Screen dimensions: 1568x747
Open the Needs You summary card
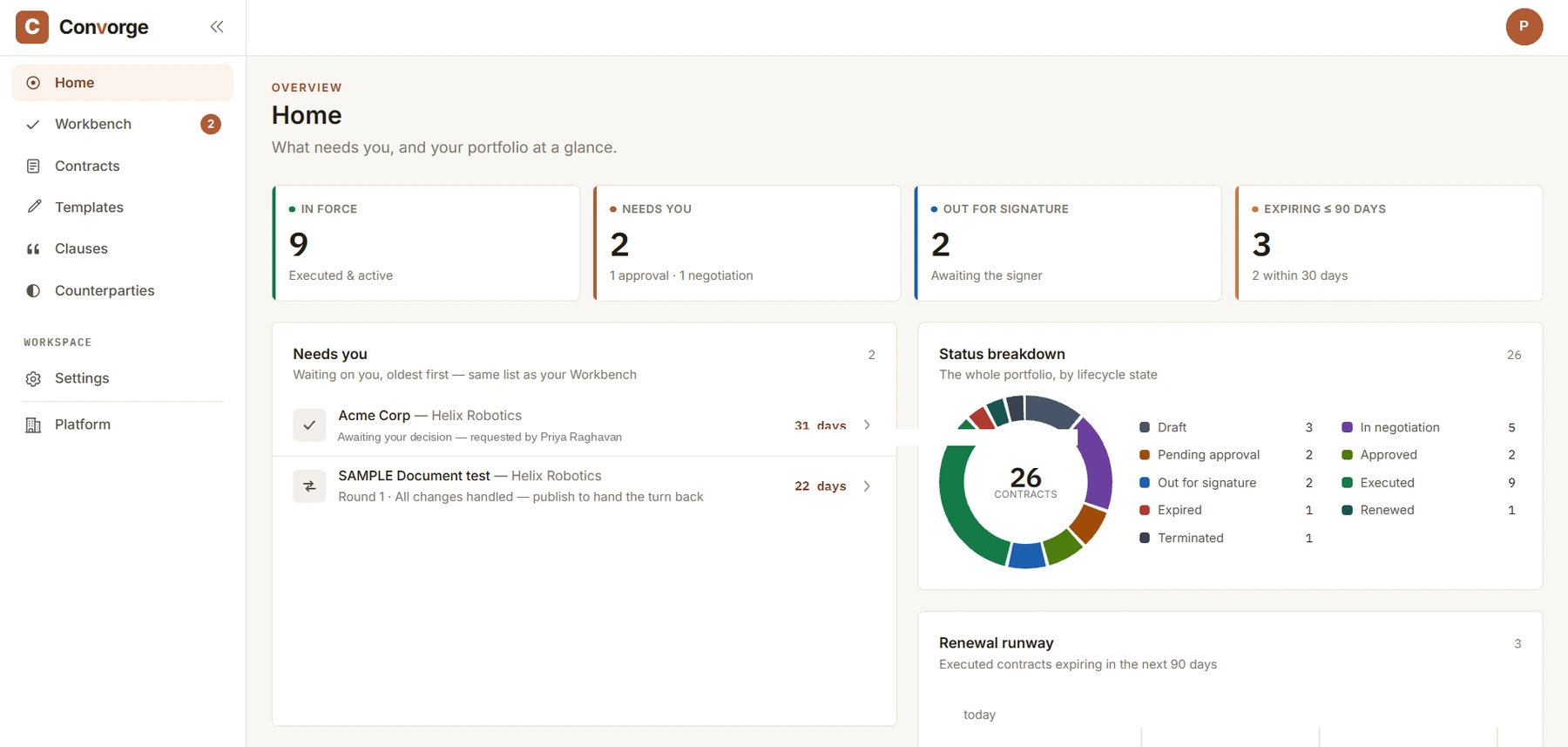[x=747, y=243]
